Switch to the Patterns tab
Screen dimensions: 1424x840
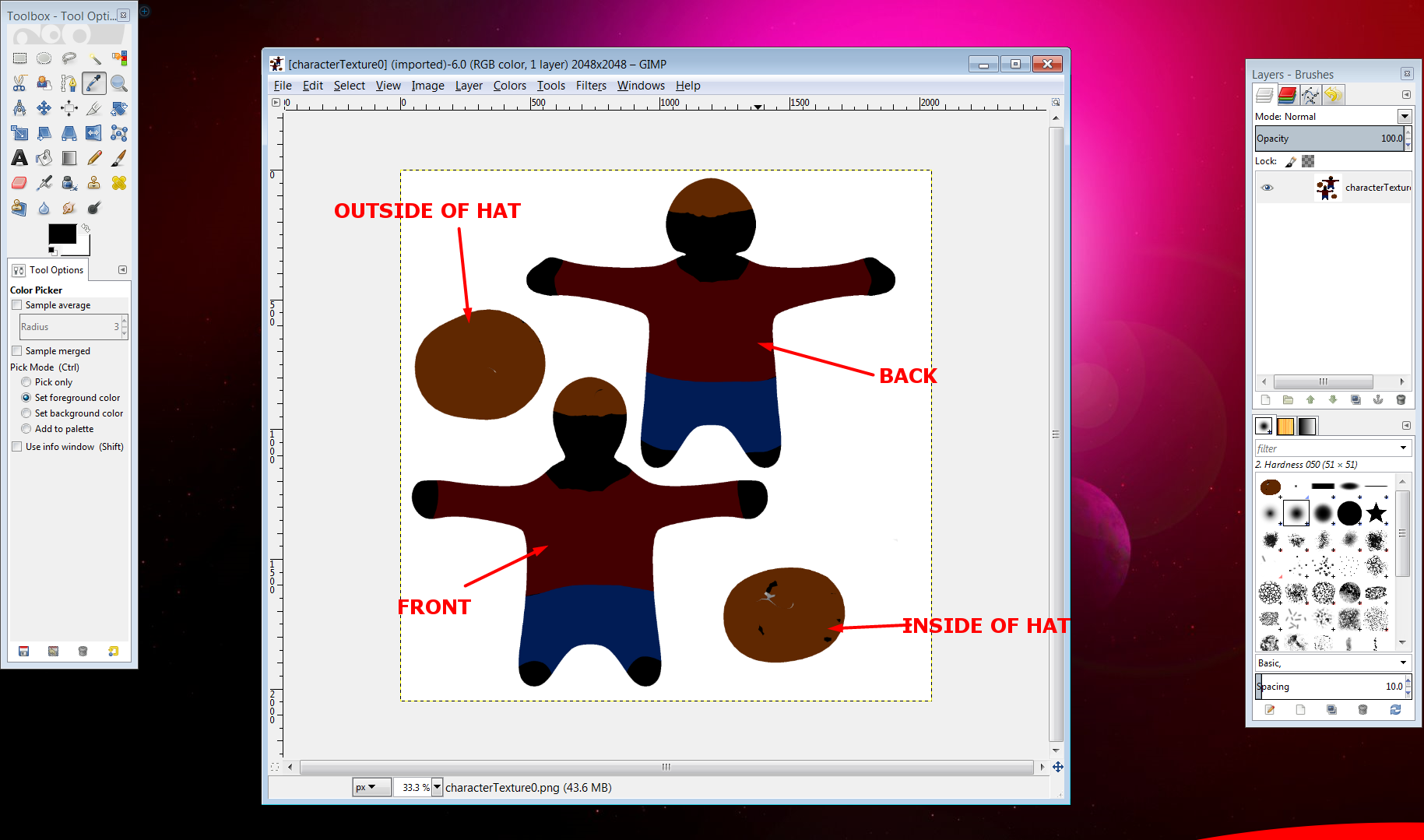click(x=1285, y=426)
